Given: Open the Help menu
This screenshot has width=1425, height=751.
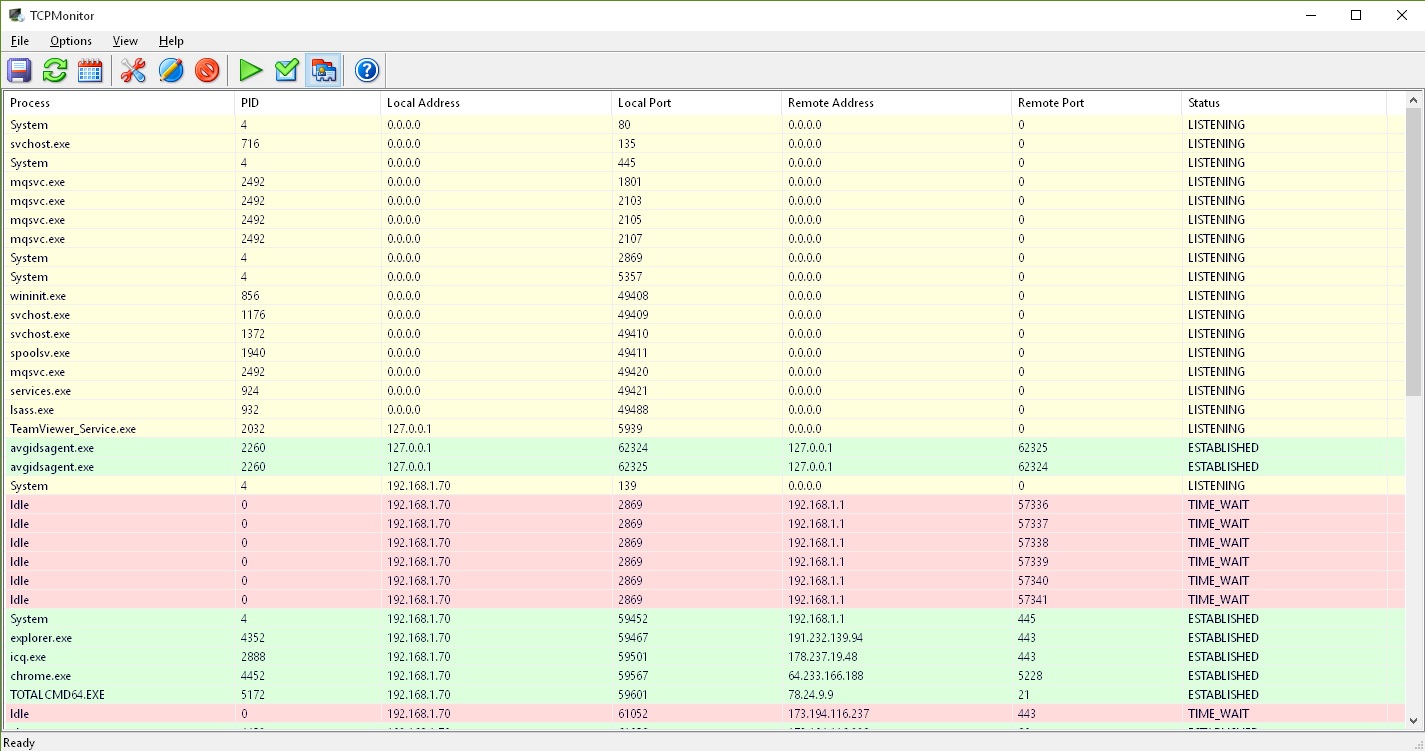Looking at the screenshot, I should (x=171, y=41).
